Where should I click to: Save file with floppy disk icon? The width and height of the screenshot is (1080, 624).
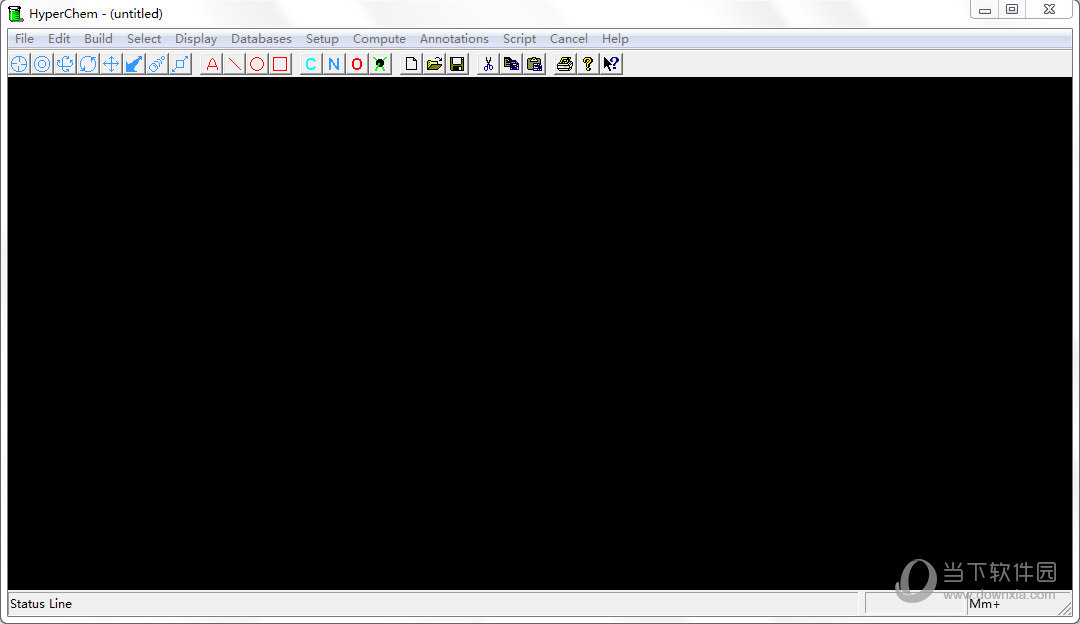(457, 64)
